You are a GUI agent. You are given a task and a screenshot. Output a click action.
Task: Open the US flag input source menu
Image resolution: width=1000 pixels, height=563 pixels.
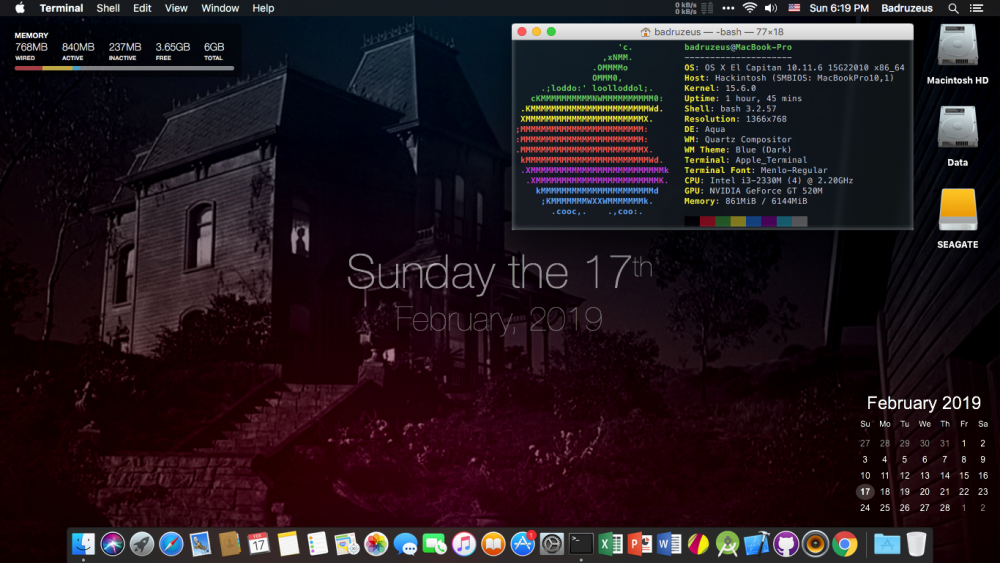[794, 8]
